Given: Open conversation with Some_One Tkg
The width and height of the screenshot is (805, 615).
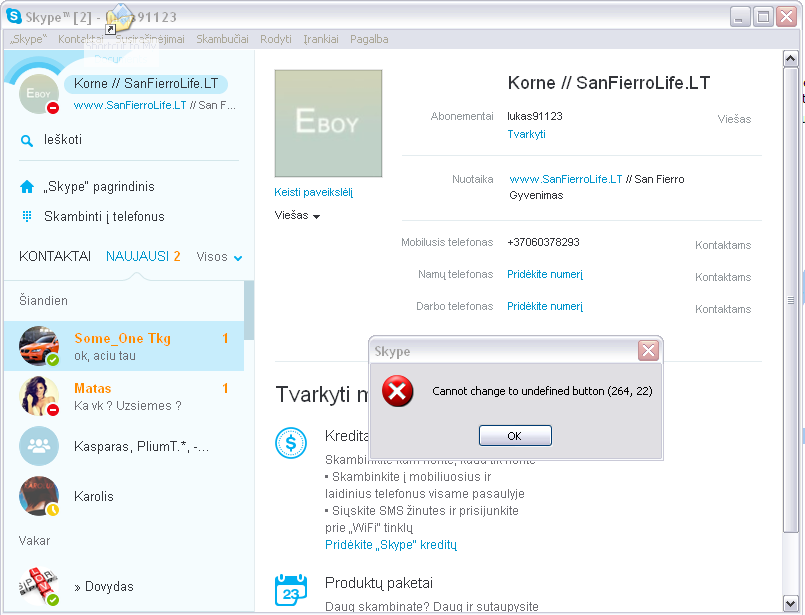Looking at the screenshot, I should (124, 346).
